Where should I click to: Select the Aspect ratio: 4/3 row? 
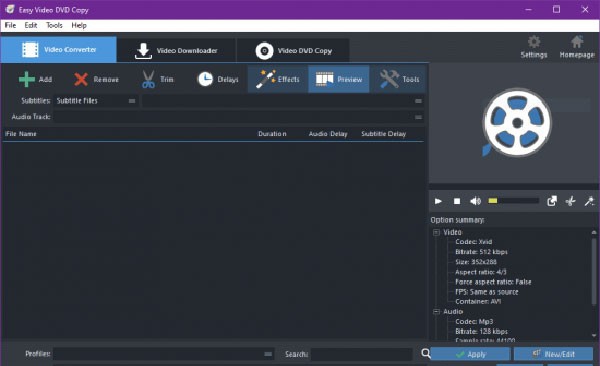481,272
